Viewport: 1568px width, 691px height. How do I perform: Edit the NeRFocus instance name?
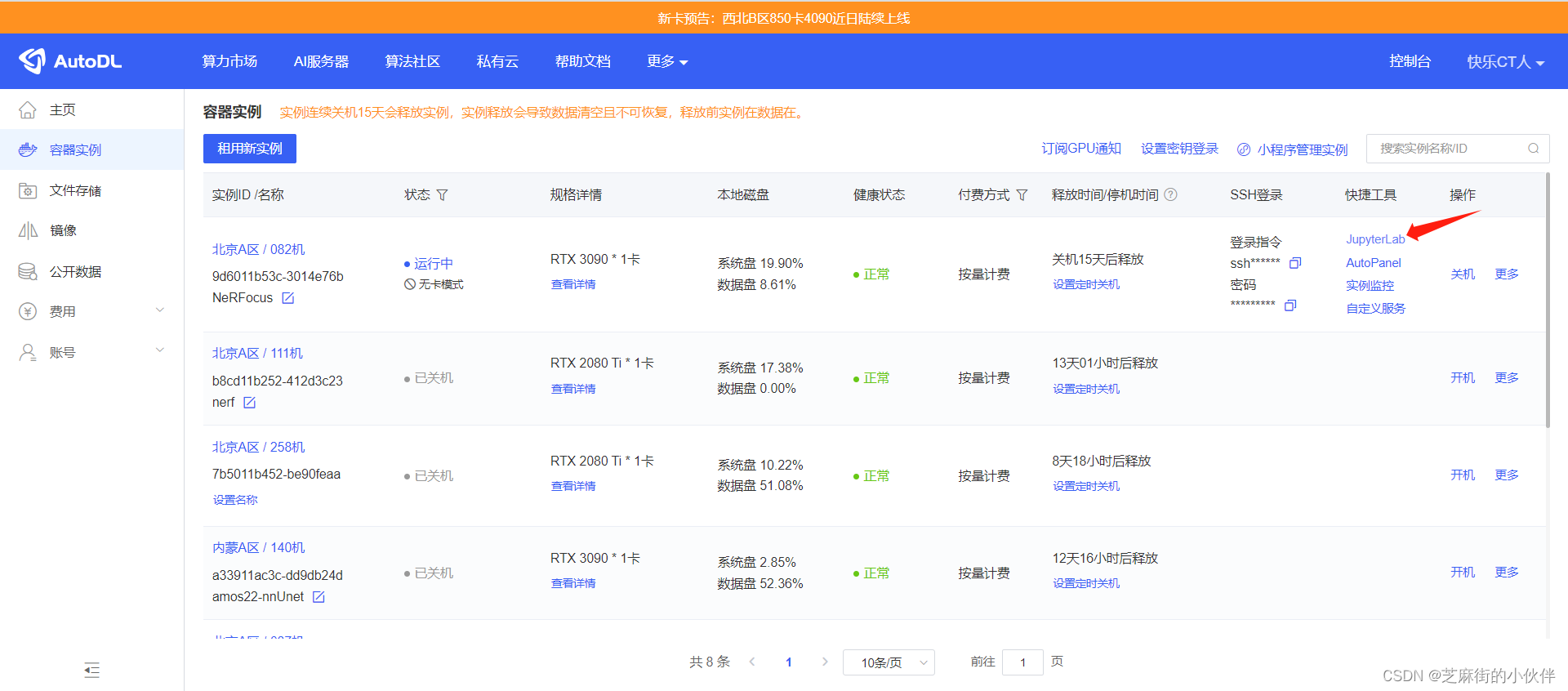click(x=287, y=298)
